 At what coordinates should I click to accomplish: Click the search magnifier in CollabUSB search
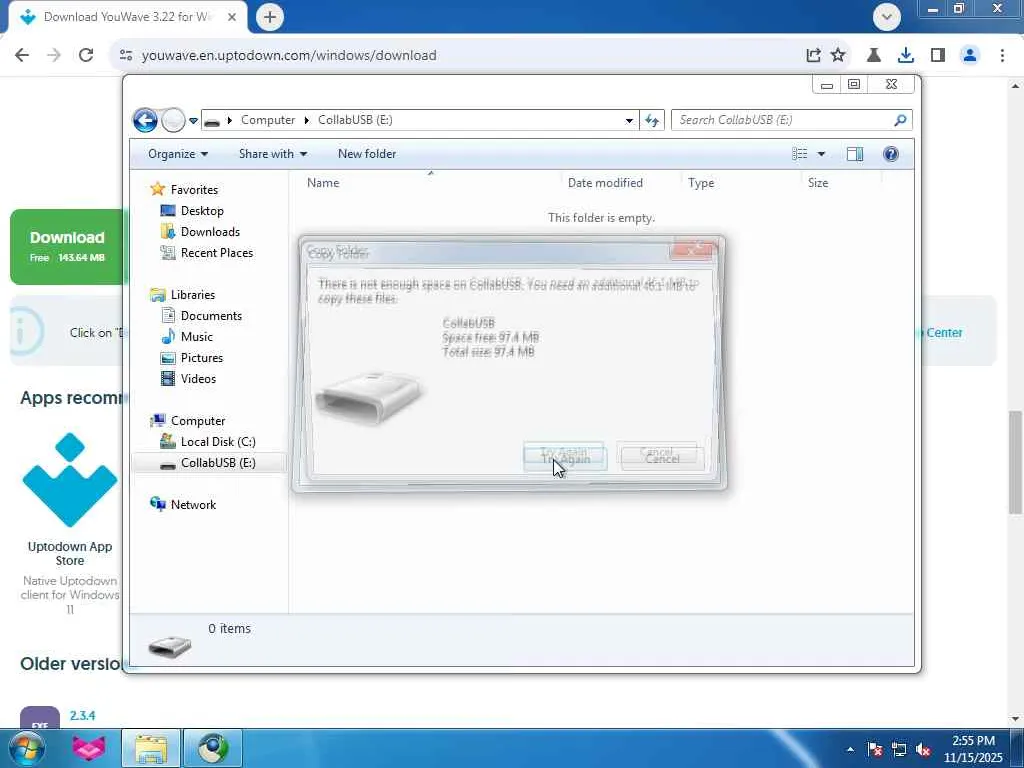click(x=900, y=120)
